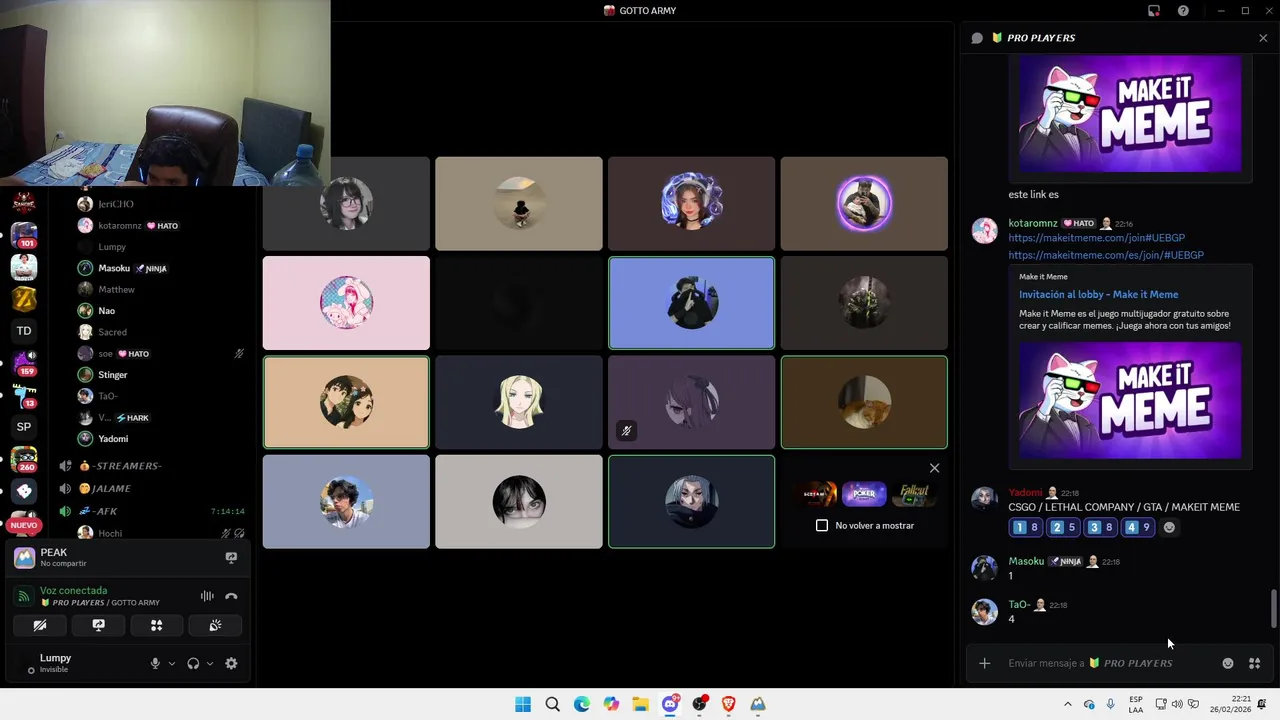Screen dimensions: 1280x720
Task: Open Windows Start menu
Action: pos(523,704)
